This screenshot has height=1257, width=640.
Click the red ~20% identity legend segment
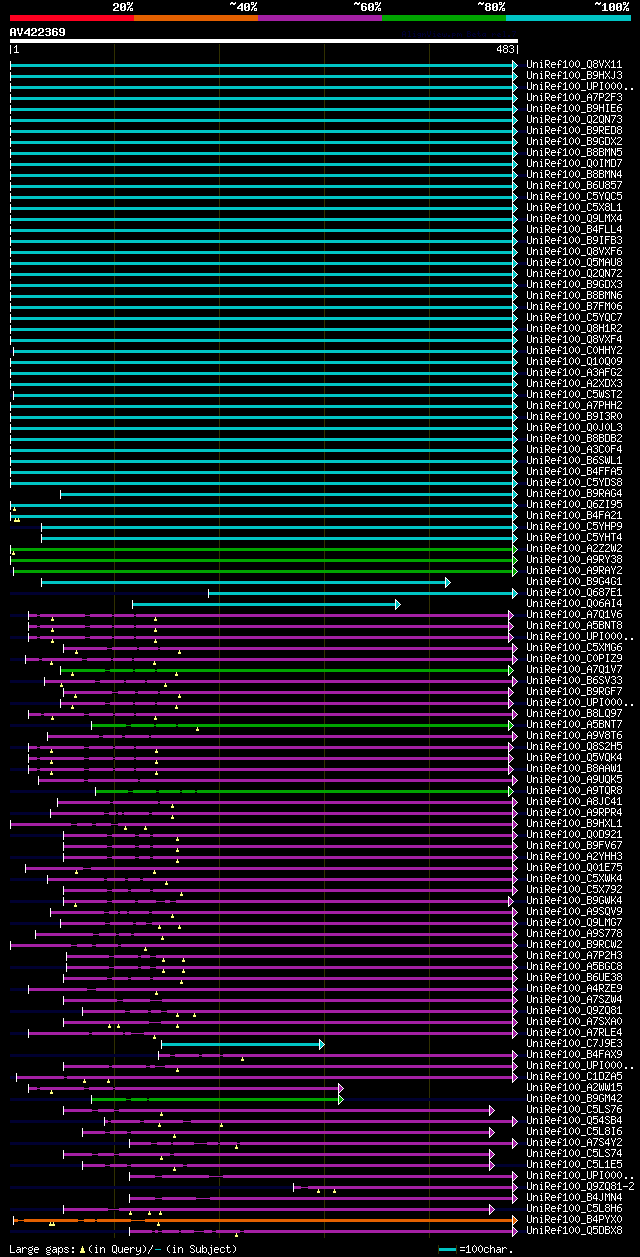click(x=72, y=17)
